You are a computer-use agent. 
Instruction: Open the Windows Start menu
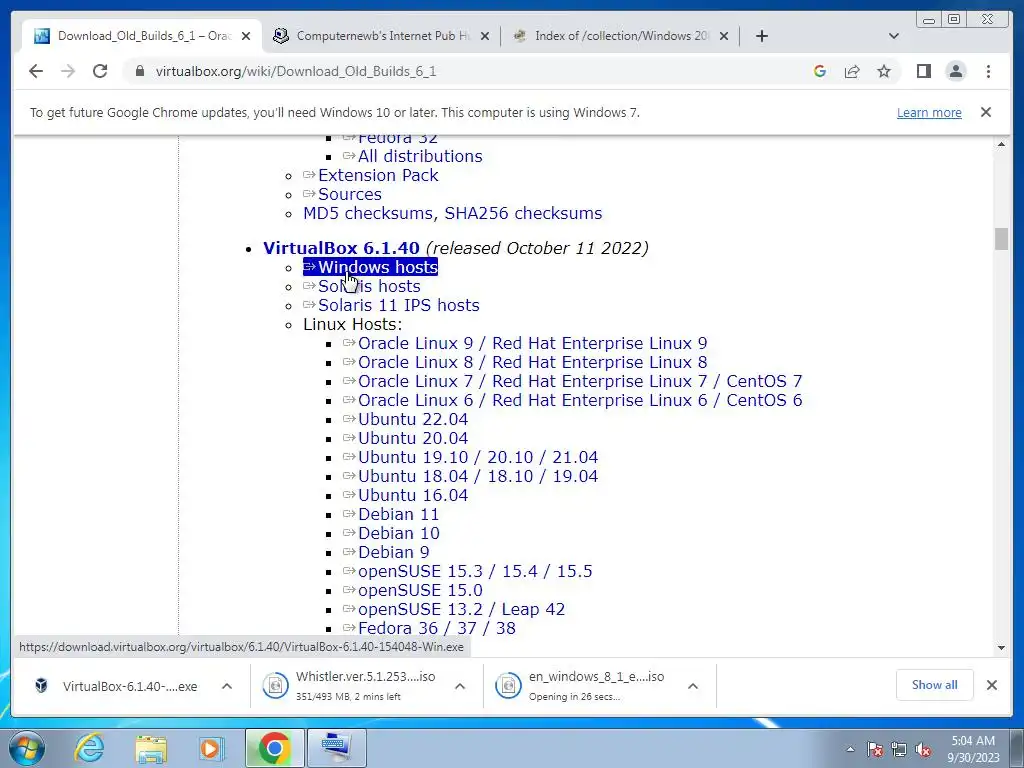pos(27,748)
